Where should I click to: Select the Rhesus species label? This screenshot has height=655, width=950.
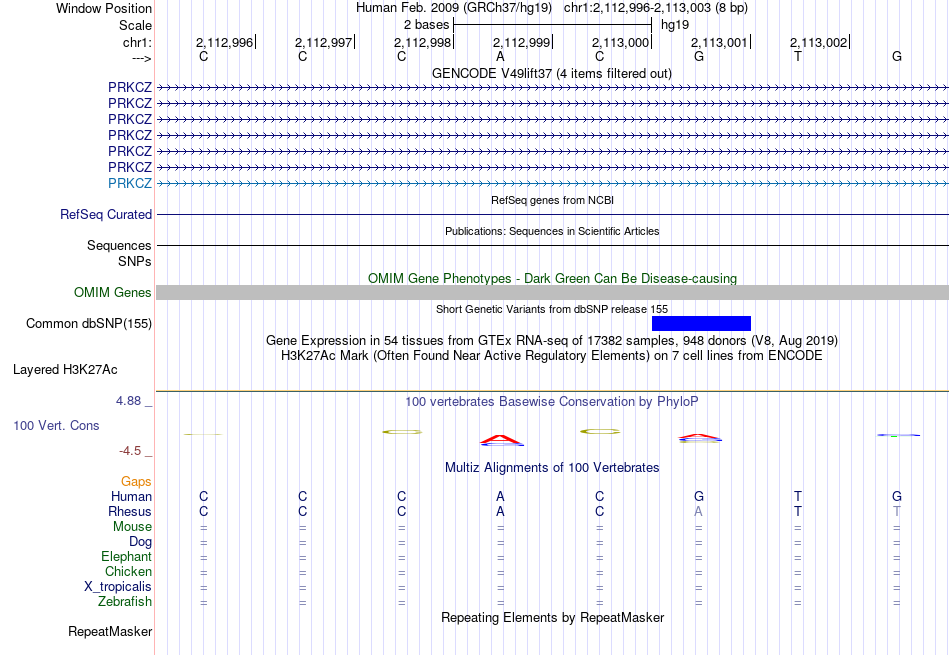click(x=130, y=511)
